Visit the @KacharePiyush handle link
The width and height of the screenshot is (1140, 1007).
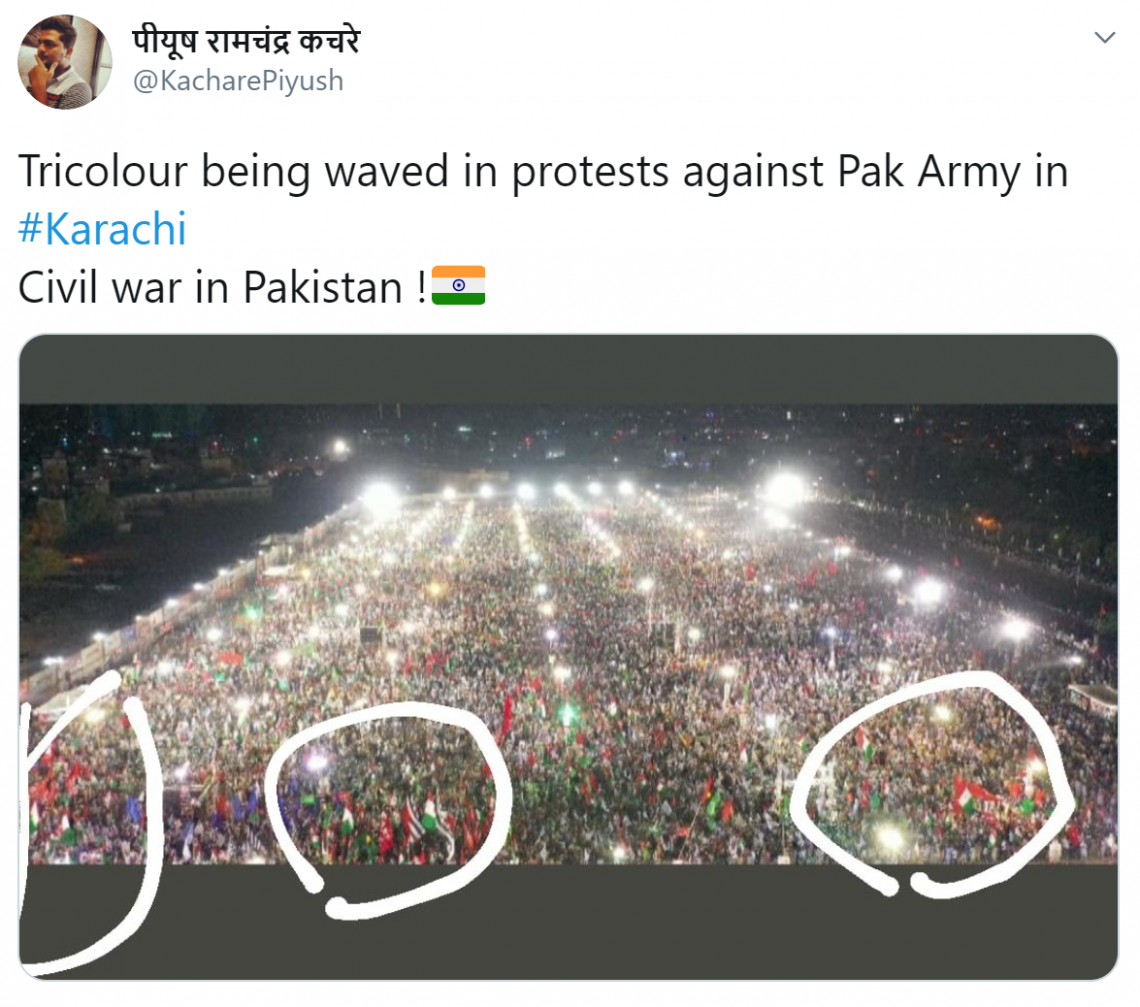coord(238,81)
